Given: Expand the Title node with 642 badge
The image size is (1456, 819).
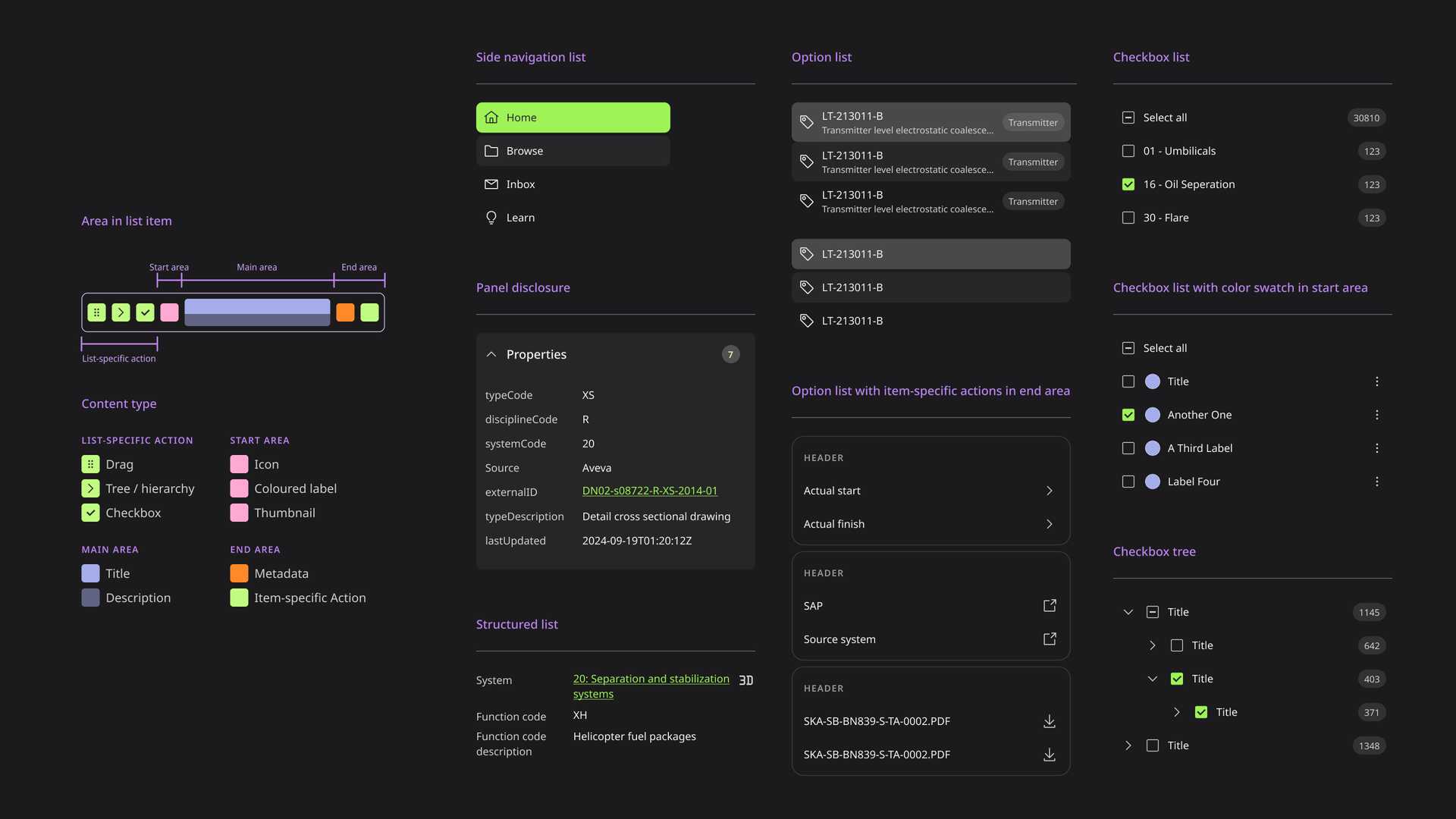Looking at the screenshot, I should click(x=1153, y=645).
